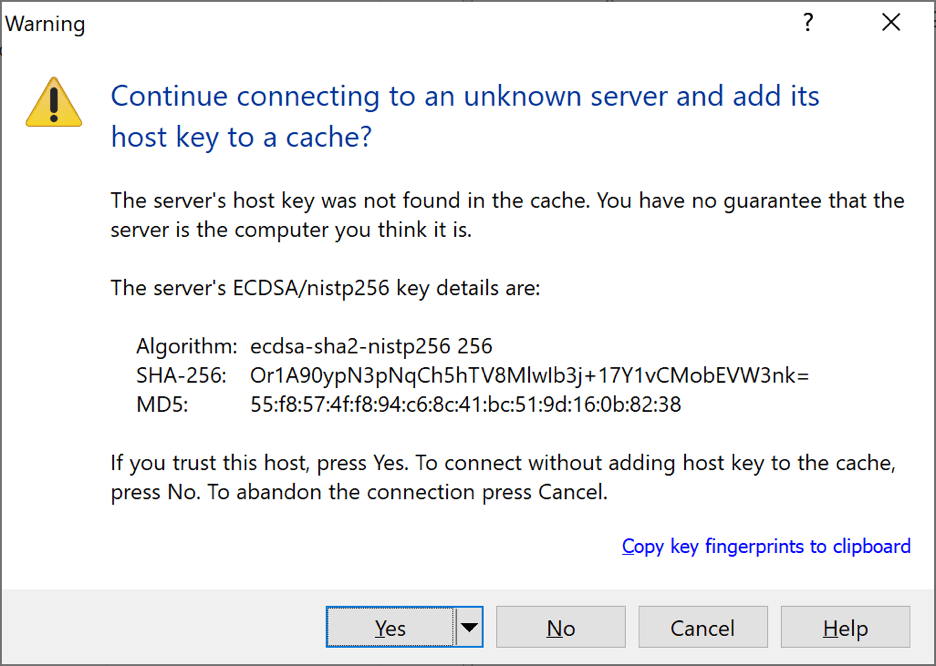The width and height of the screenshot is (936, 666).
Task: Cancel the connection attempt
Action: (x=703, y=628)
